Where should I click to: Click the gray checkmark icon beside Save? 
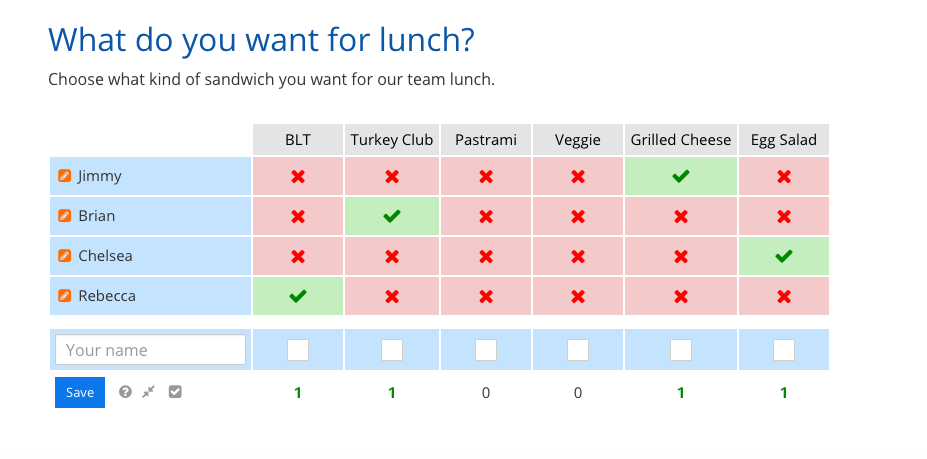tap(175, 392)
